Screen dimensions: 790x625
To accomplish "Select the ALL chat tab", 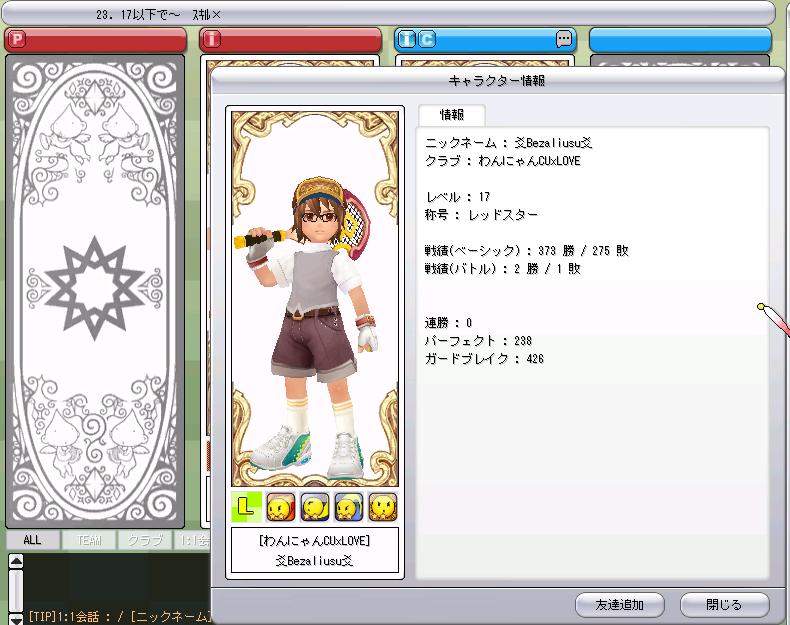I will tap(32, 539).
